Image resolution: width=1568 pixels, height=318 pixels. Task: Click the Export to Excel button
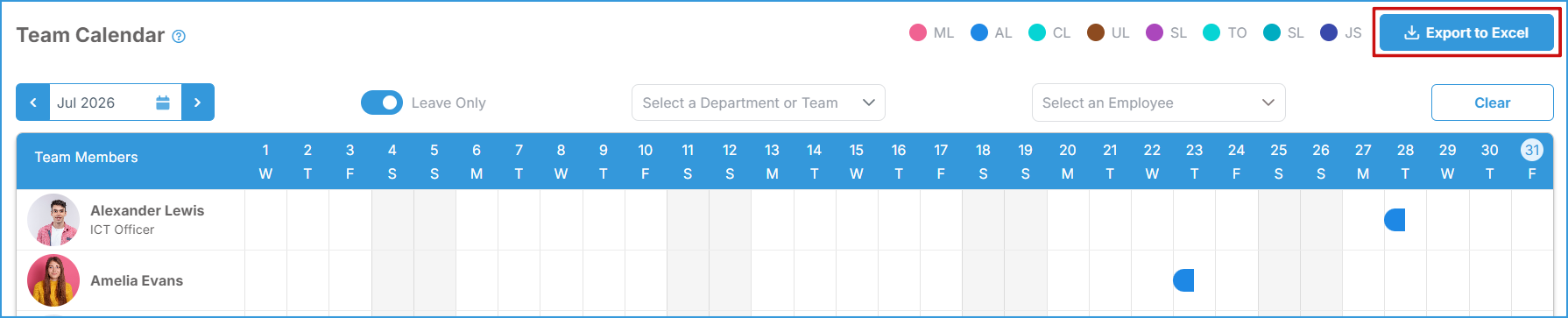click(x=1466, y=33)
